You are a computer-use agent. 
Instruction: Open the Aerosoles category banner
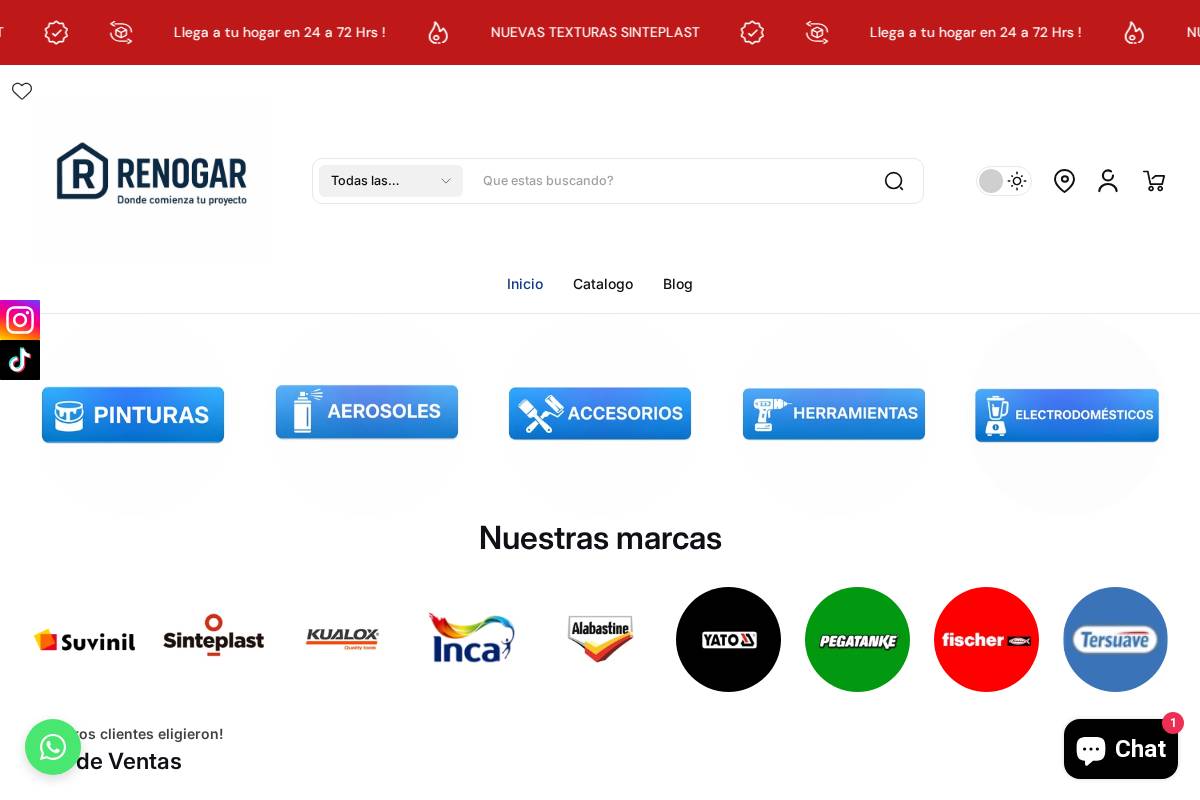(x=367, y=412)
